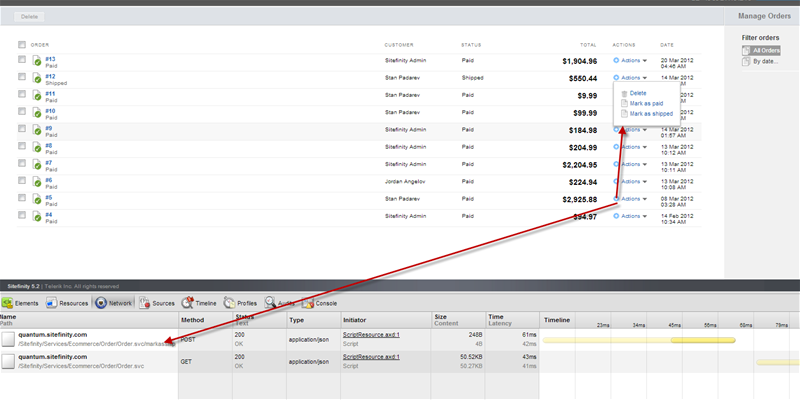
Task: Open the Profiles panel
Action: [x=241, y=301]
